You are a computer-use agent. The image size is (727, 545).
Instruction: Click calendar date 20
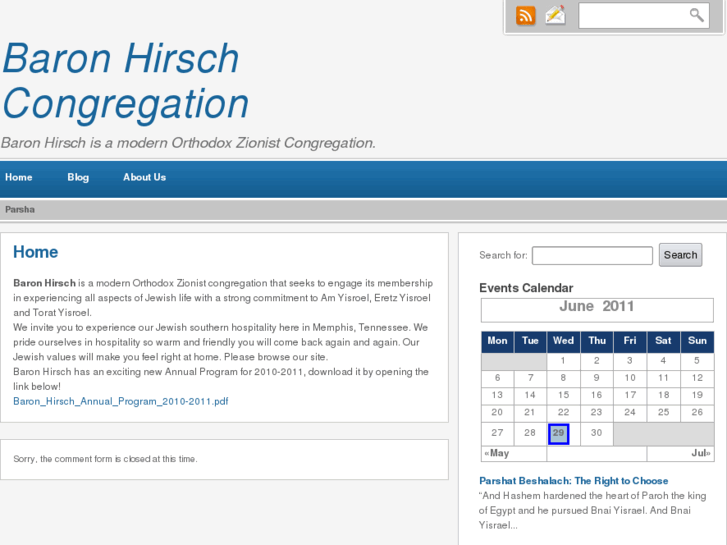tap(497, 412)
